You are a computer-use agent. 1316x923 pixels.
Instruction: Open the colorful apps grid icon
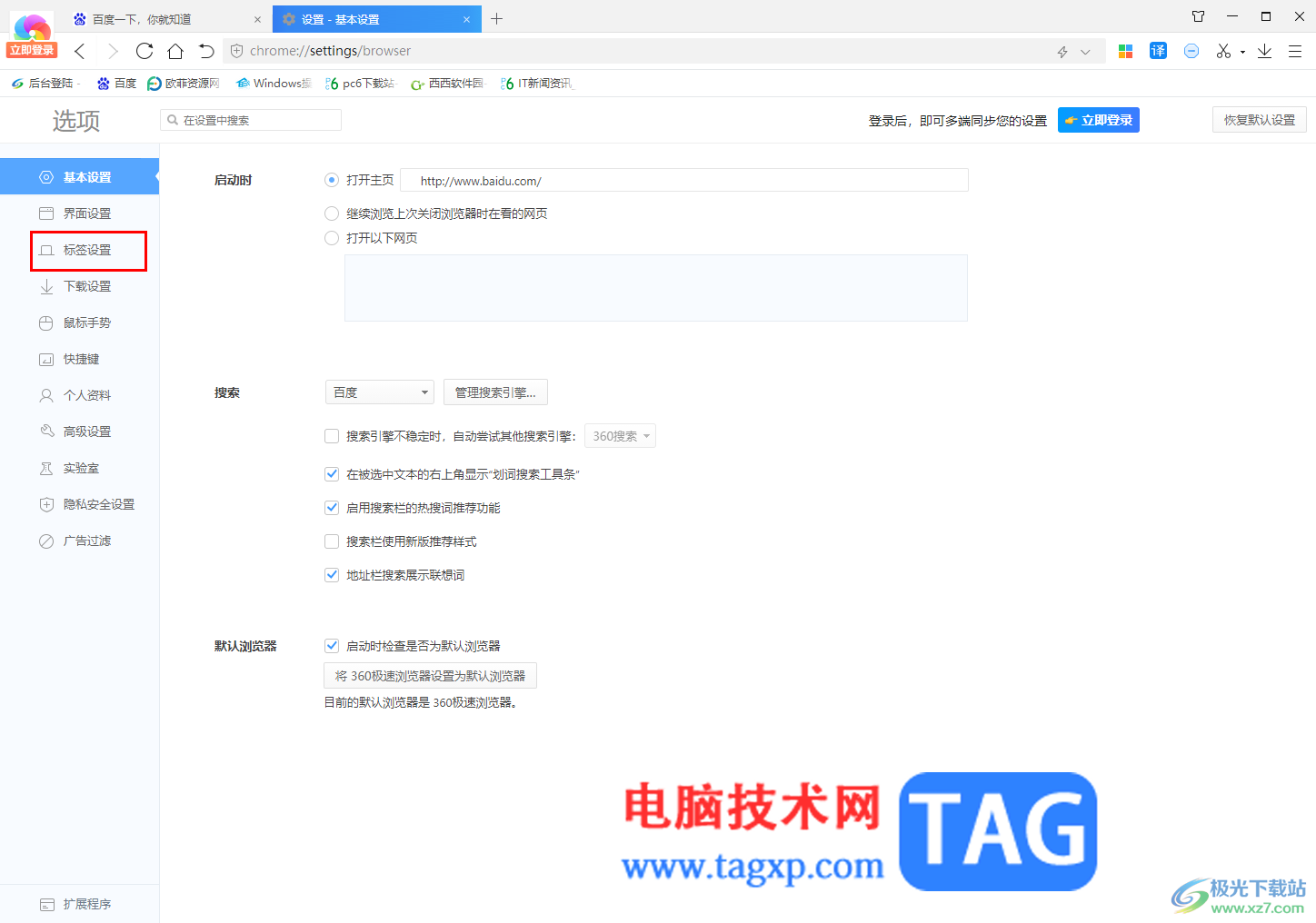click(1125, 51)
